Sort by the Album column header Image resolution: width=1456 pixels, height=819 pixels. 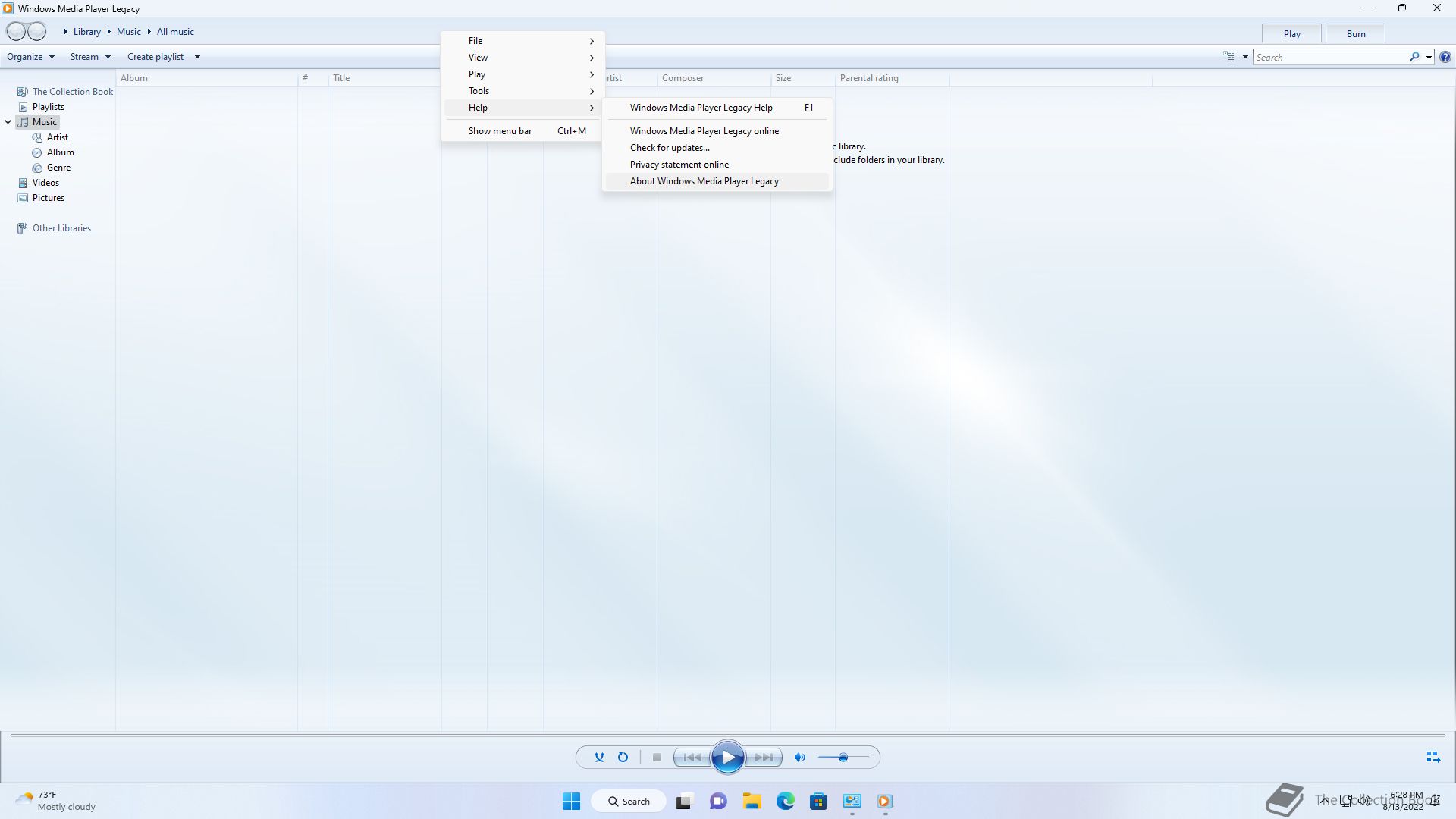207,78
